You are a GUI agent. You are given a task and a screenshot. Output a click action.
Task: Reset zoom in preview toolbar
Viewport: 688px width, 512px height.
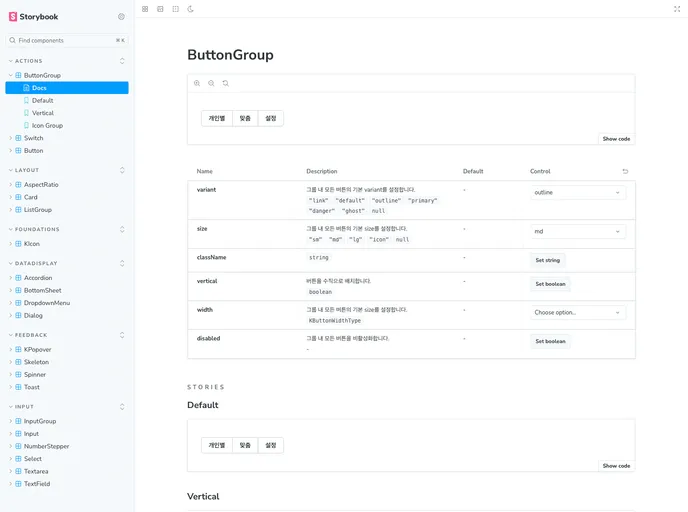tap(226, 83)
